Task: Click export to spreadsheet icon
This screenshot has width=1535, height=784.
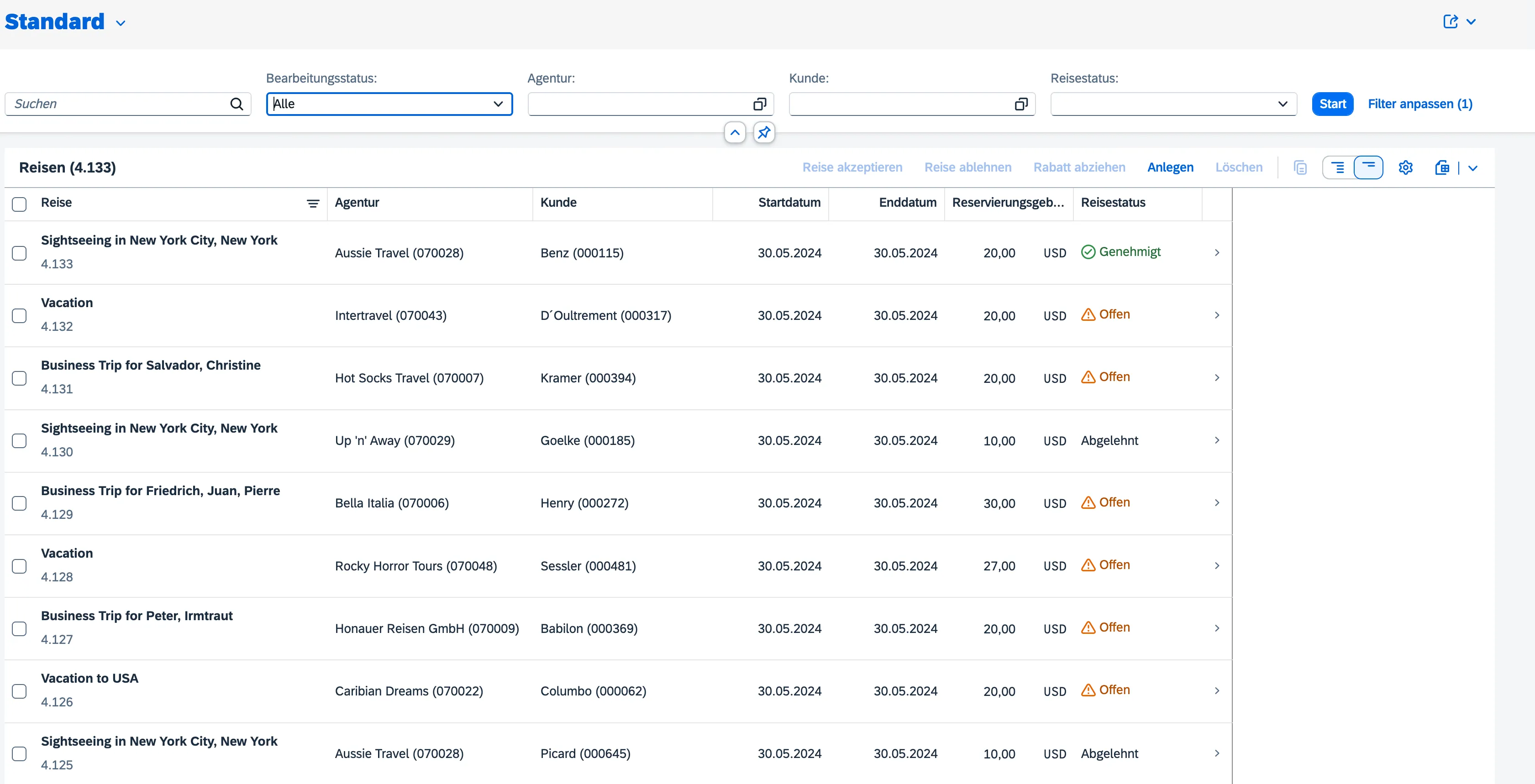Action: (1442, 167)
